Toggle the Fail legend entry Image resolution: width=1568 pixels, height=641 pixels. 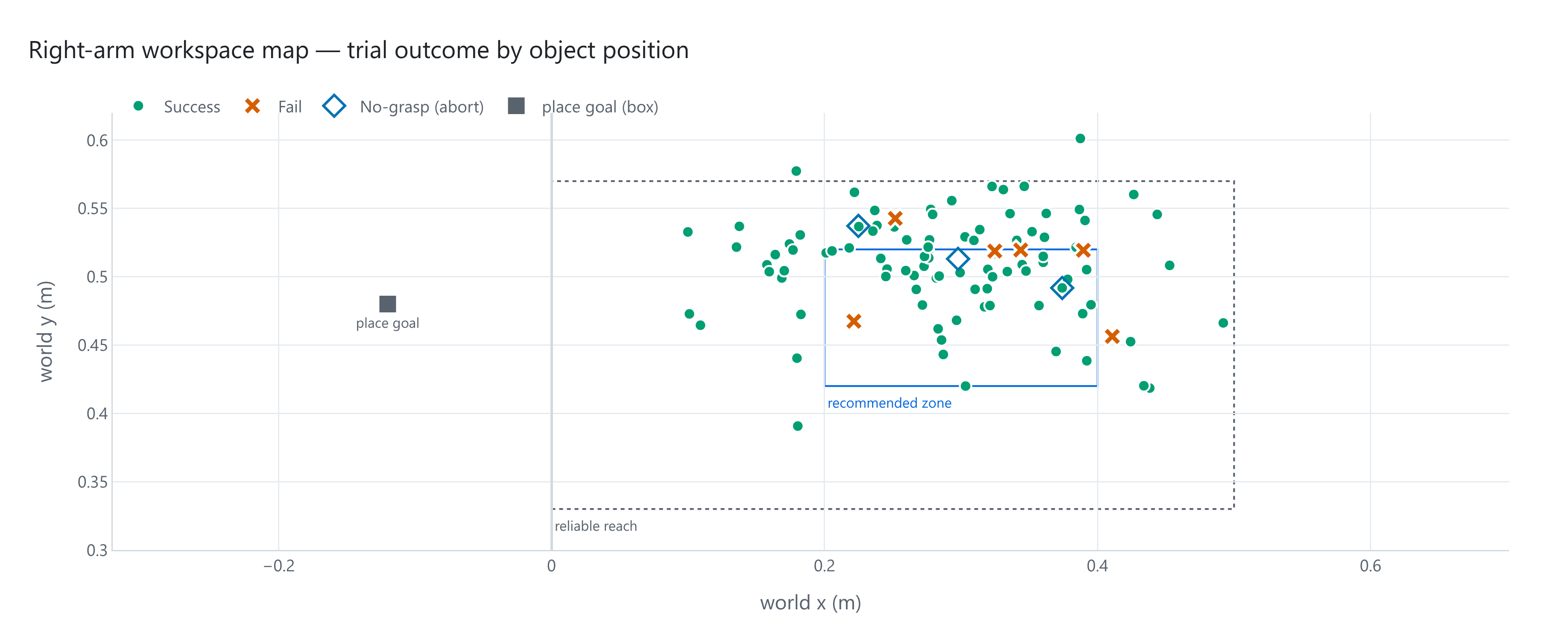(273, 107)
